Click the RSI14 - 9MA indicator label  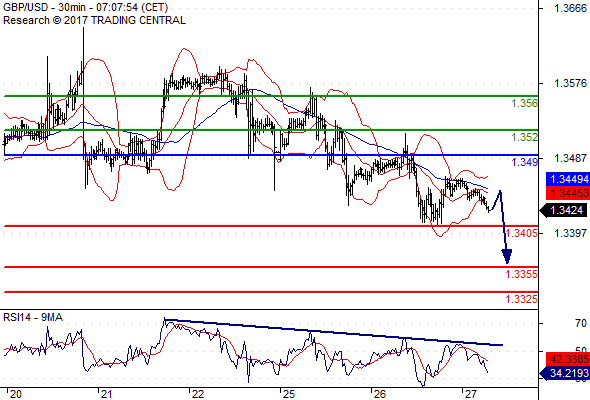pos(33,318)
